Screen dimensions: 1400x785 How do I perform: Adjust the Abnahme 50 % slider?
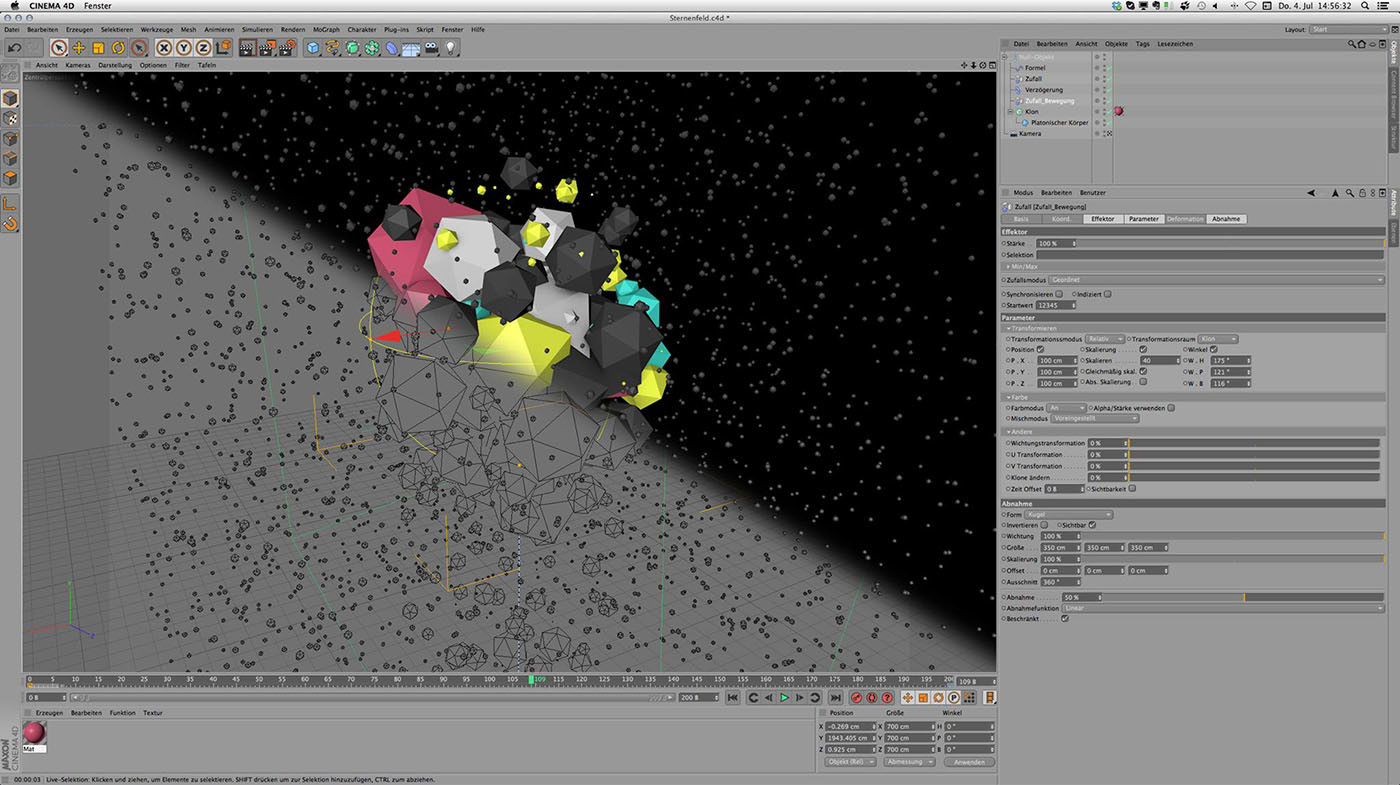pos(1244,597)
